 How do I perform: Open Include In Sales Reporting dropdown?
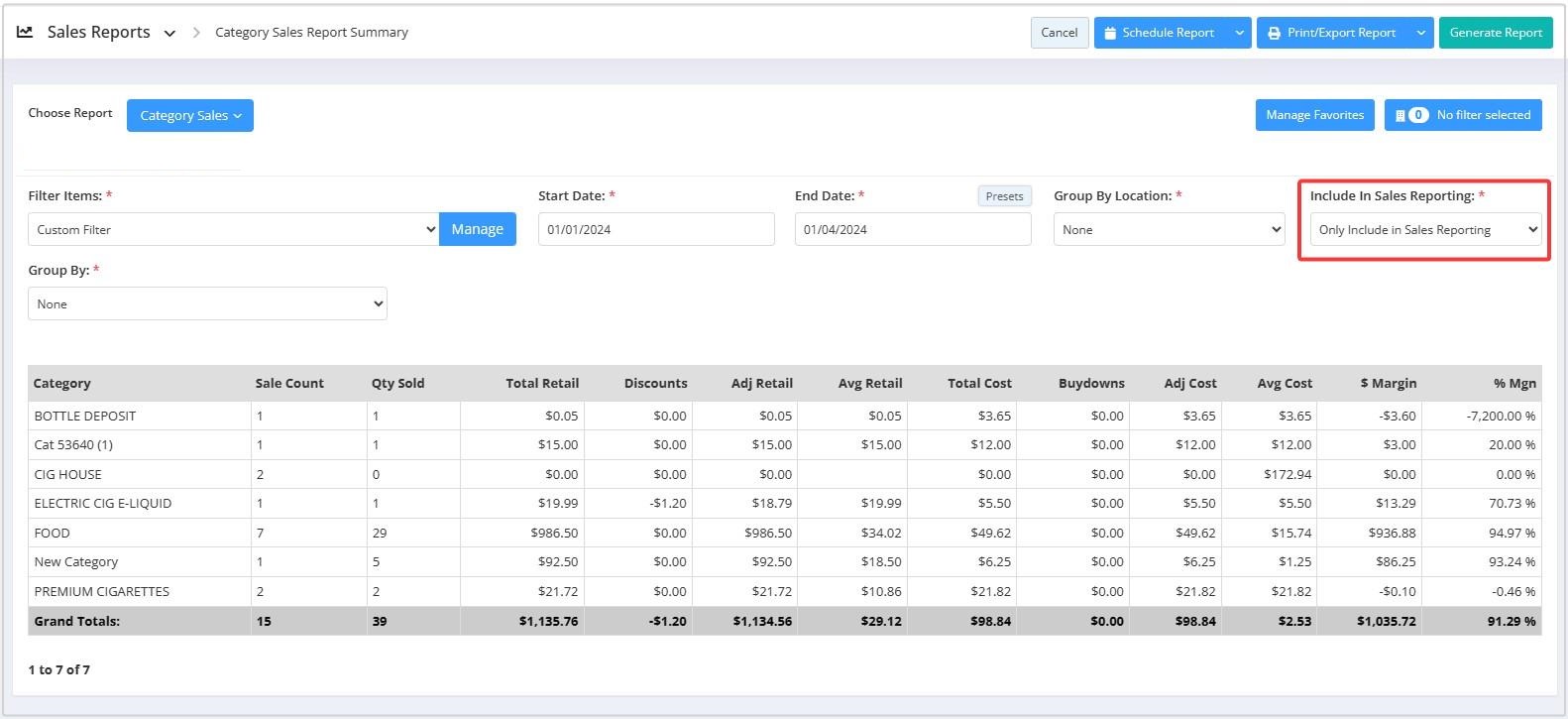click(1425, 229)
